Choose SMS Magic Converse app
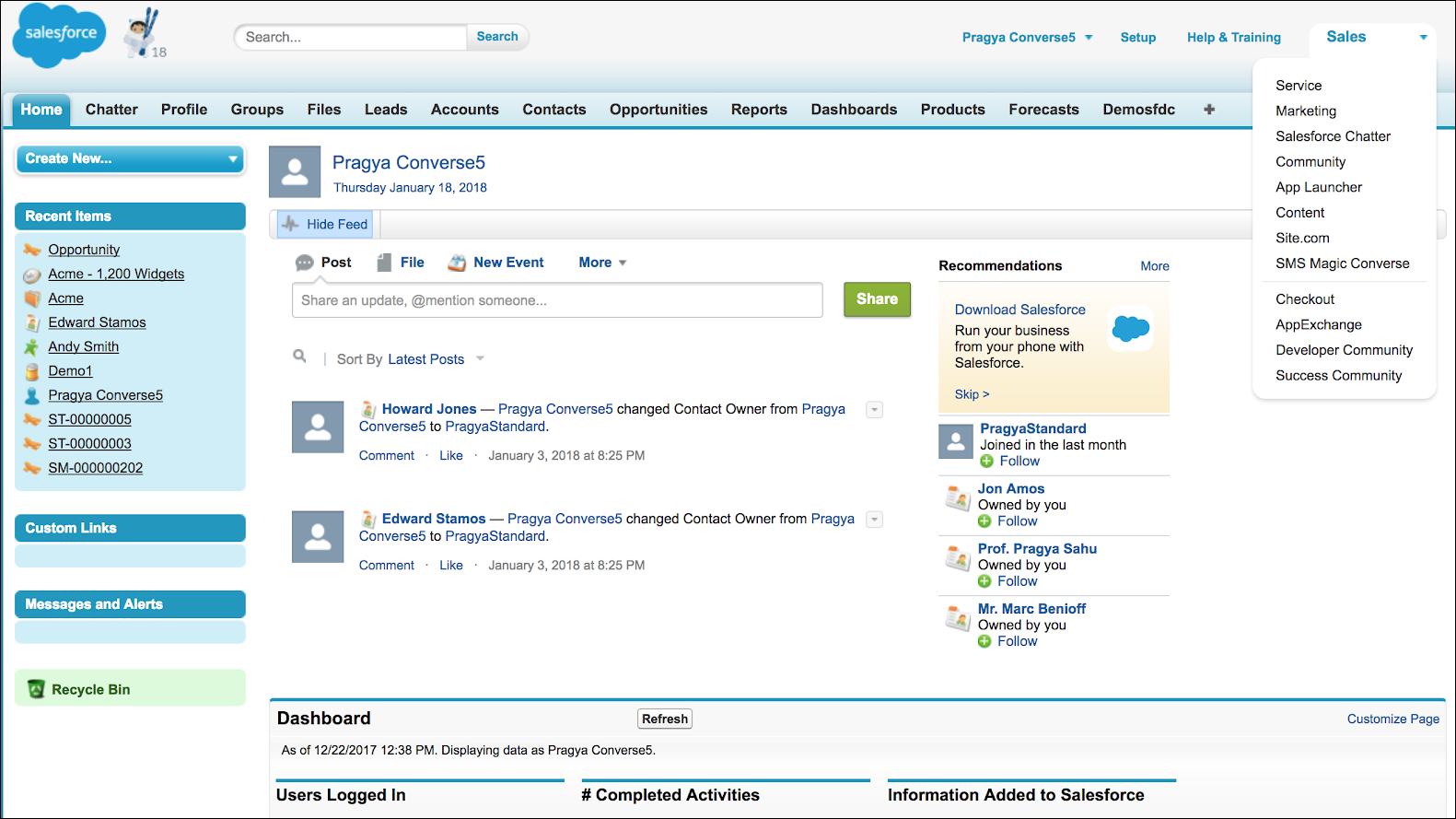This screenshot has height=819, width=1456. click(1342, 263)
